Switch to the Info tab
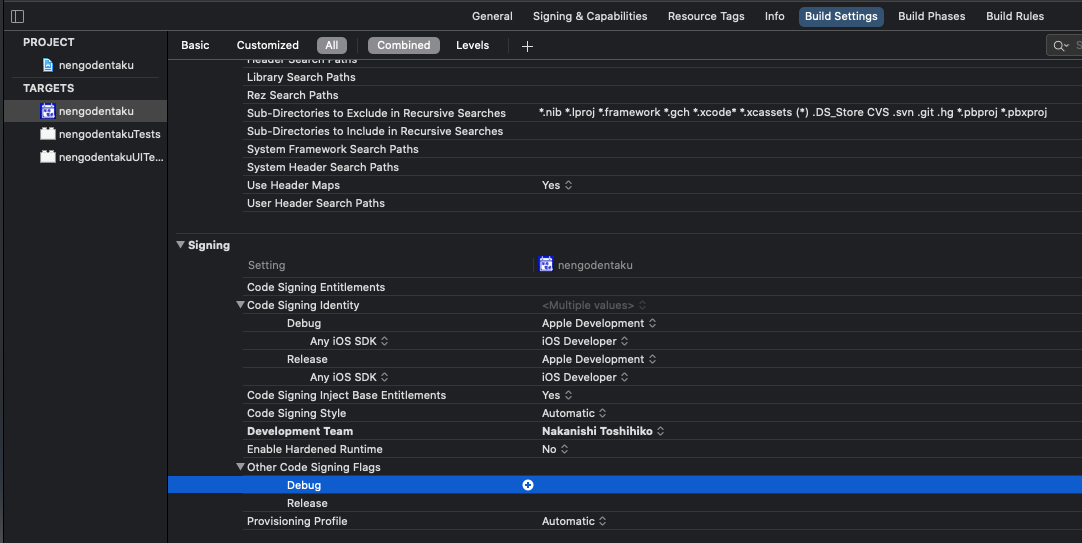The image size is (1082, 543). coord(774,16)
